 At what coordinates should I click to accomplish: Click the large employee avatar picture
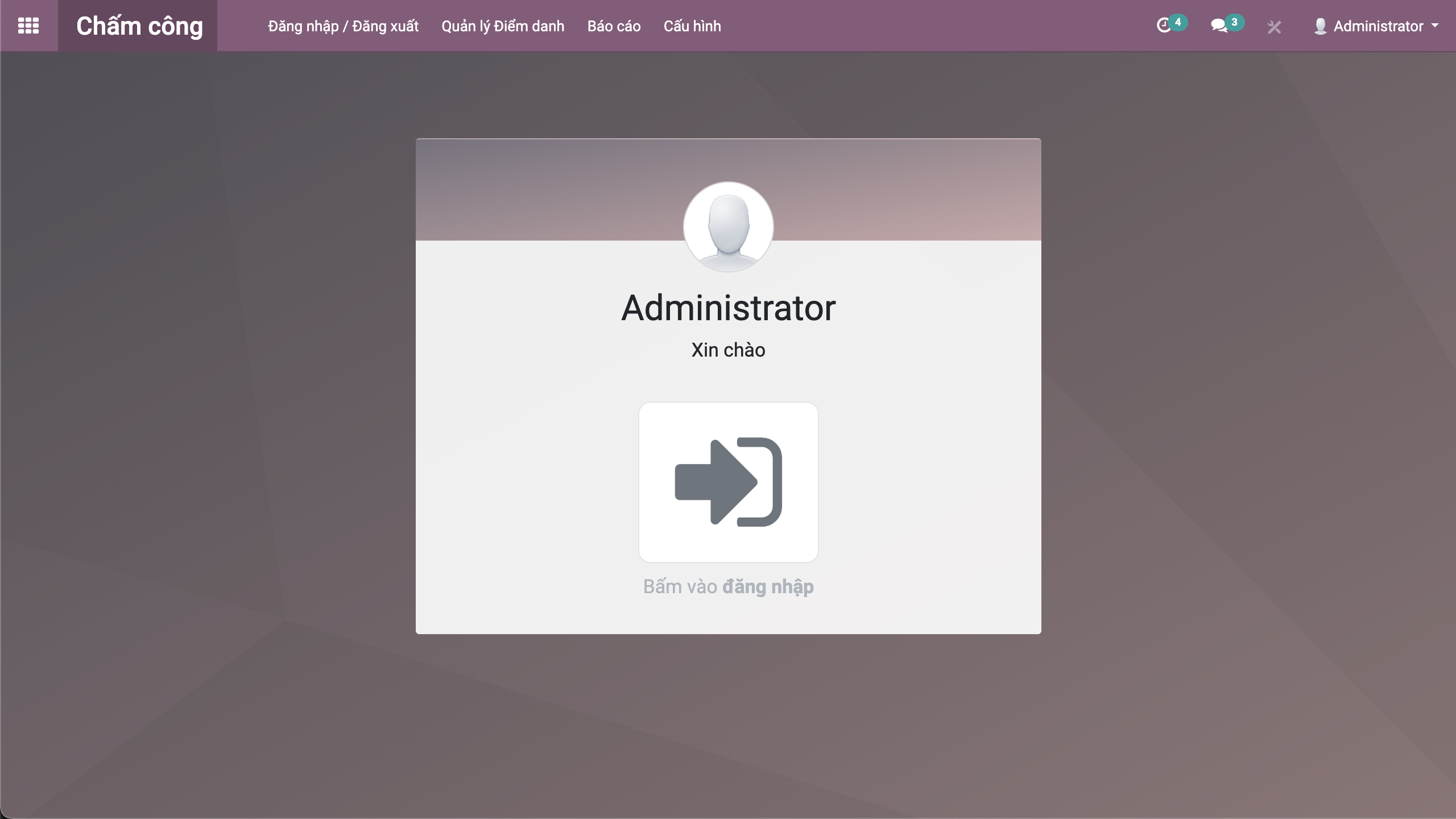point(728,226)
